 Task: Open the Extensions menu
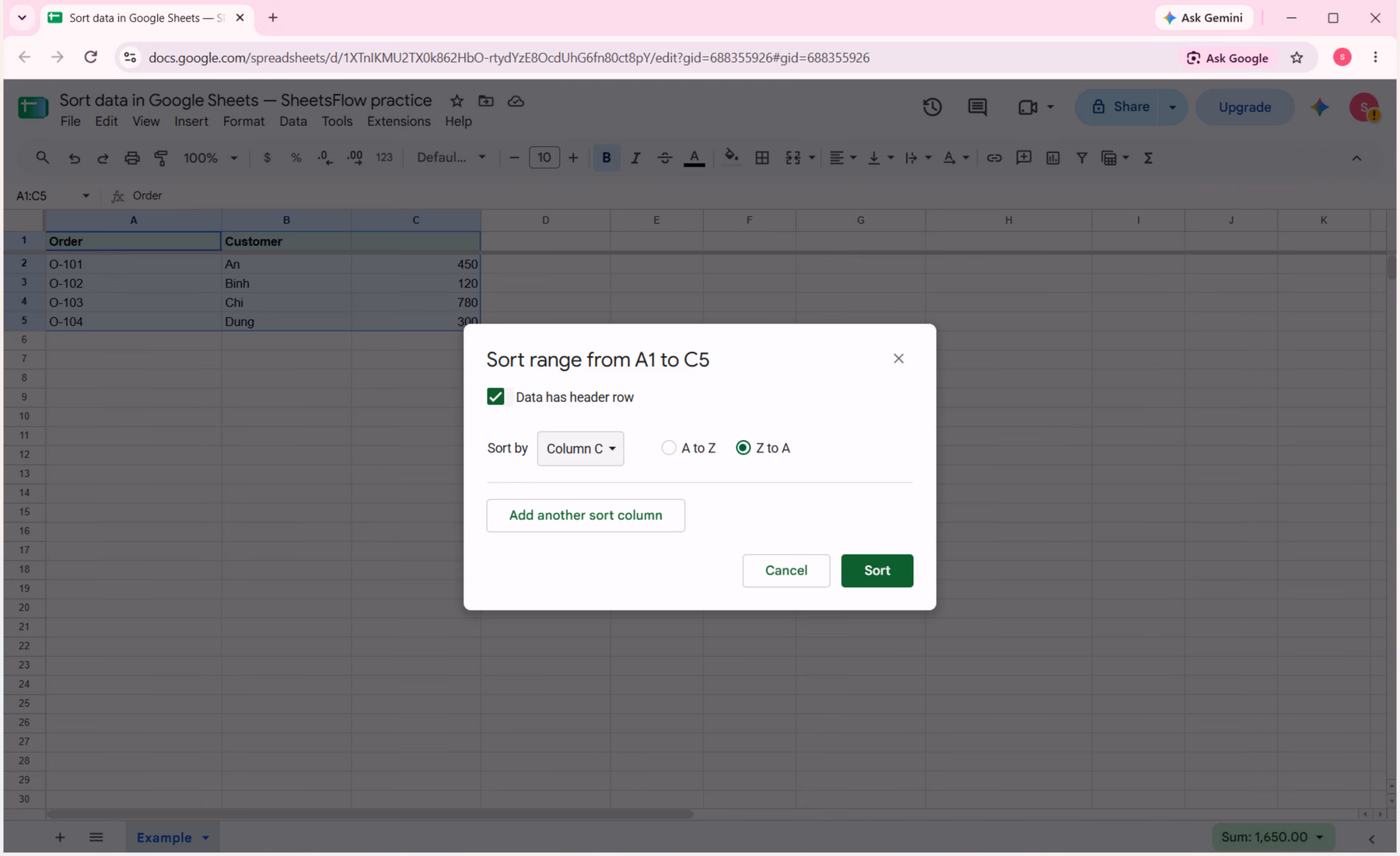398,121
